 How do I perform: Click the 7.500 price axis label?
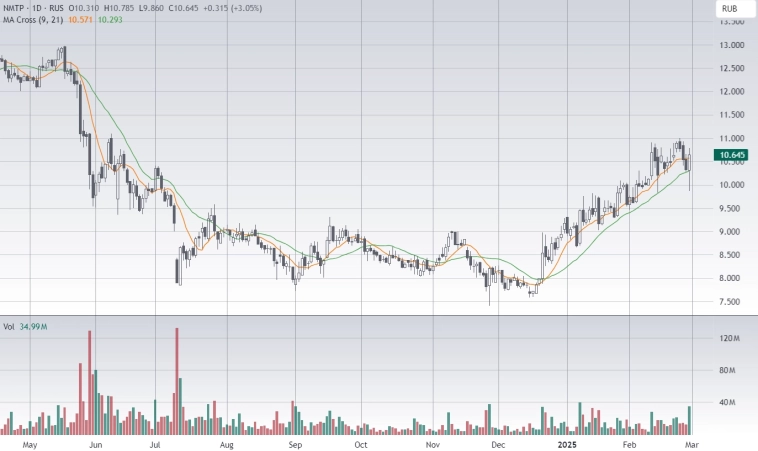pos(730,302)
